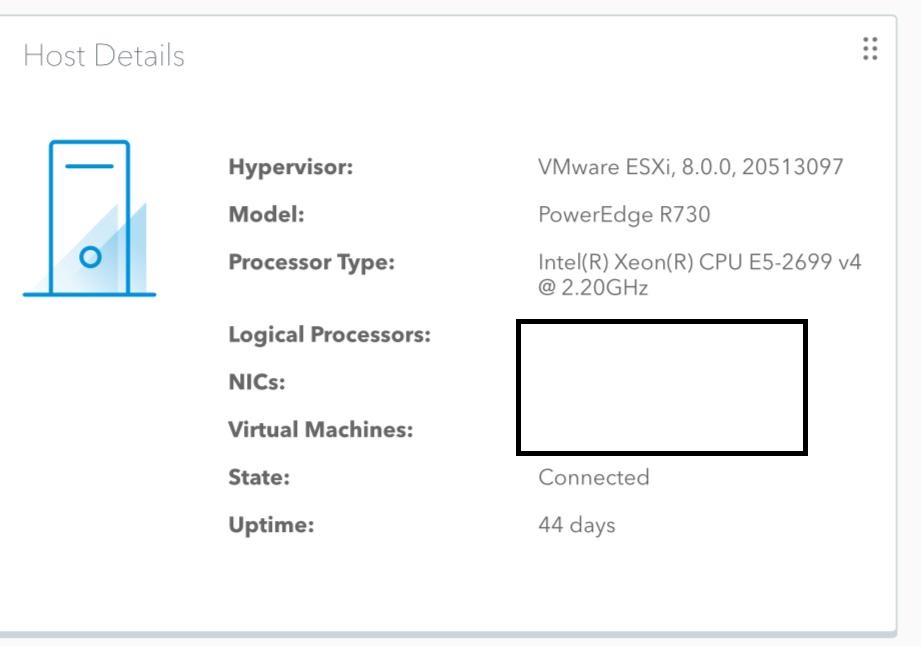Select the Processor Type label
The height and width of the screenshot is (646, 921).
[311, 262]
